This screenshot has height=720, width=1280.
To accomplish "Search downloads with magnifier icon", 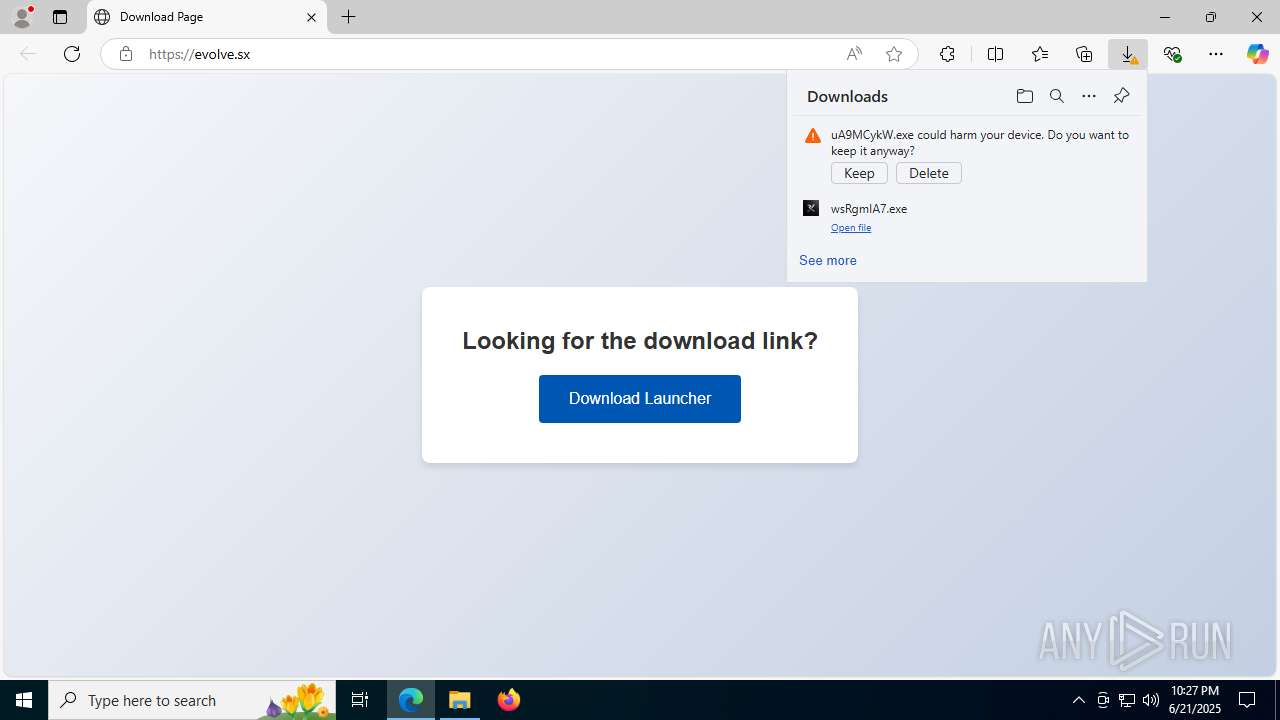I will coord(1056,96).
